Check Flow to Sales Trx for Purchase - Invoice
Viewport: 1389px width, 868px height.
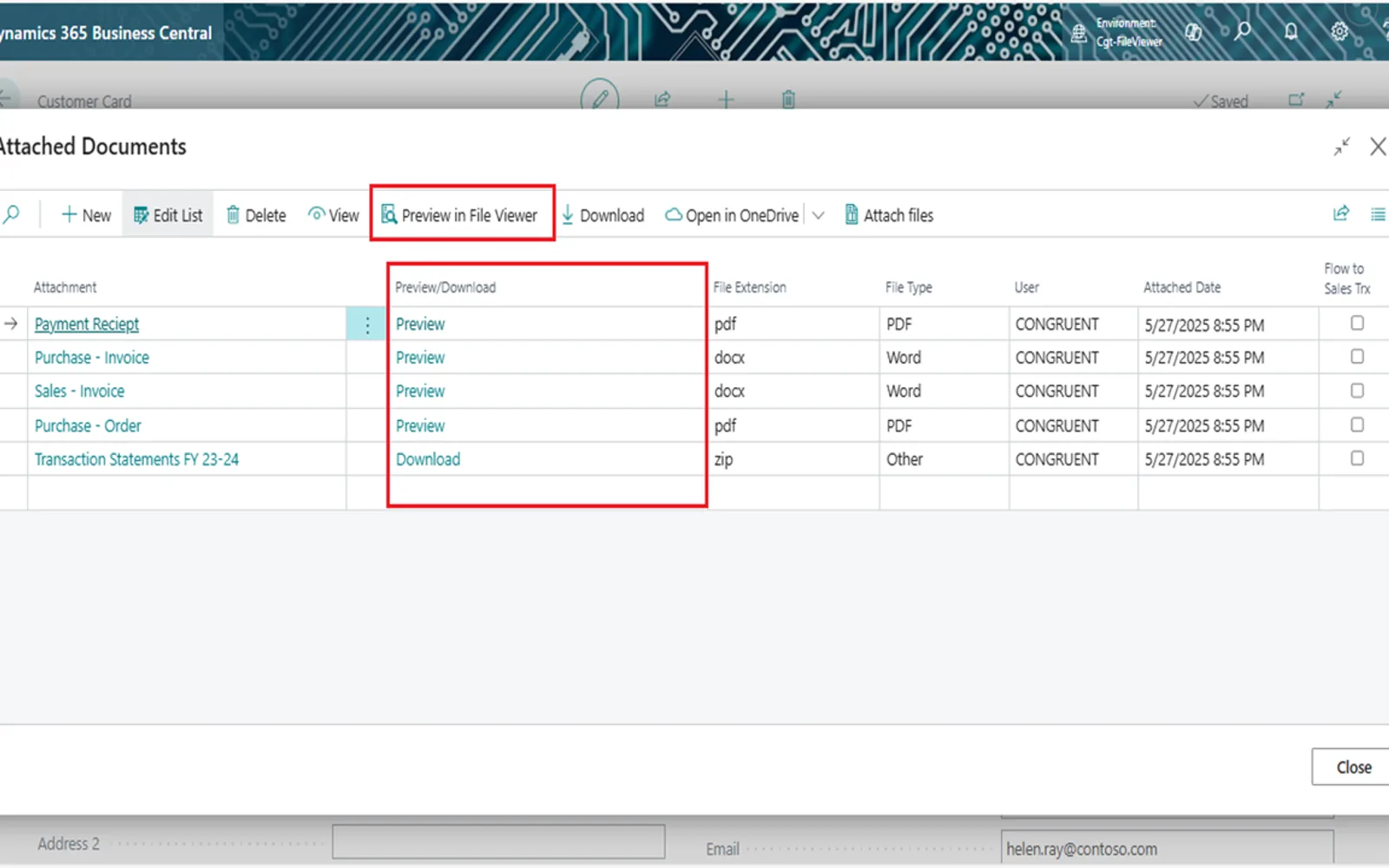pyautogui.click(x=1357, y=357)
